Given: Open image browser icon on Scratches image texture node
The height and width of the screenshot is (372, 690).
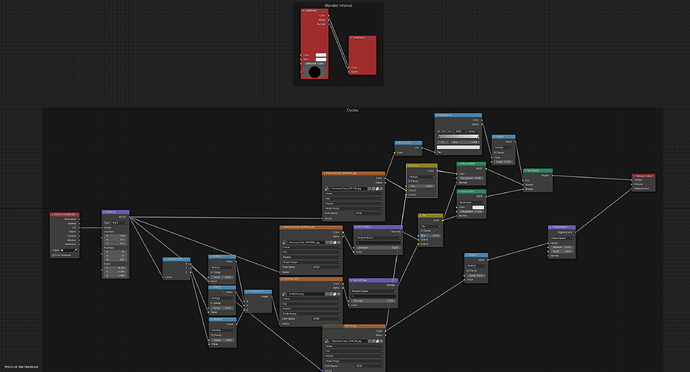Looking at the screenshot, I should point(284,294).
